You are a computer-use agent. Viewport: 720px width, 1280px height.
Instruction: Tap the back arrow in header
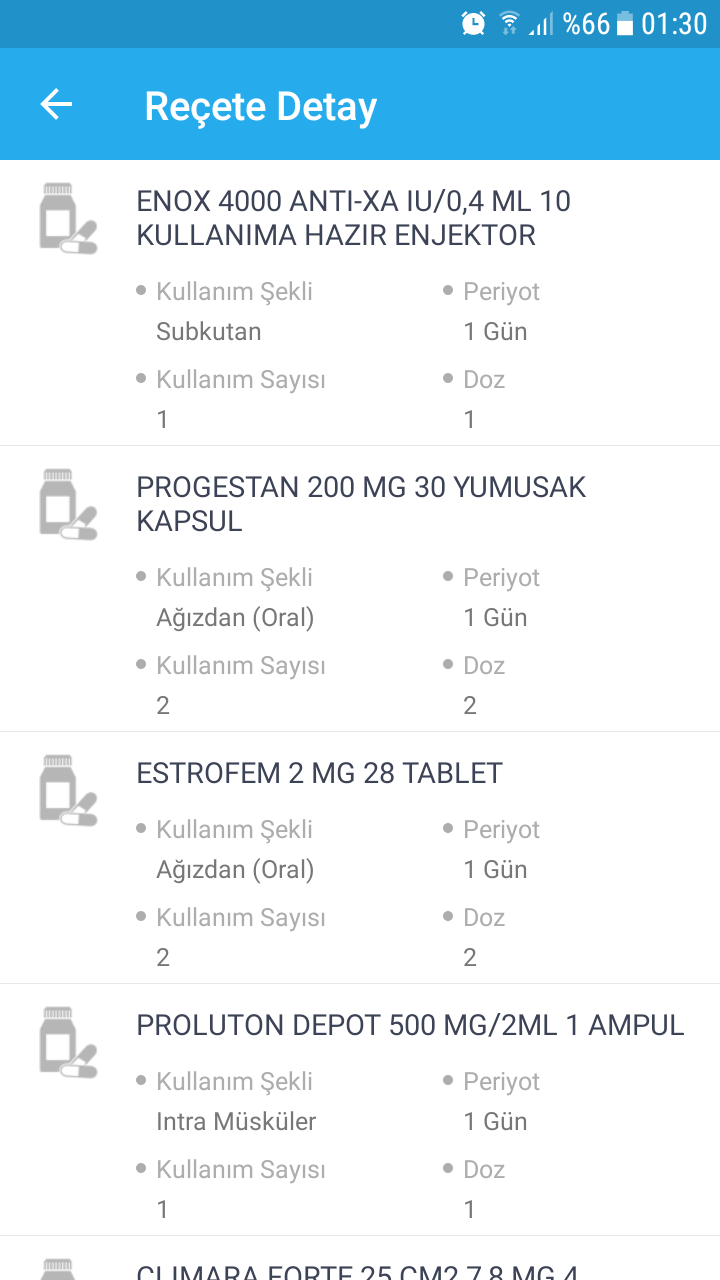(x=56, y=105)
